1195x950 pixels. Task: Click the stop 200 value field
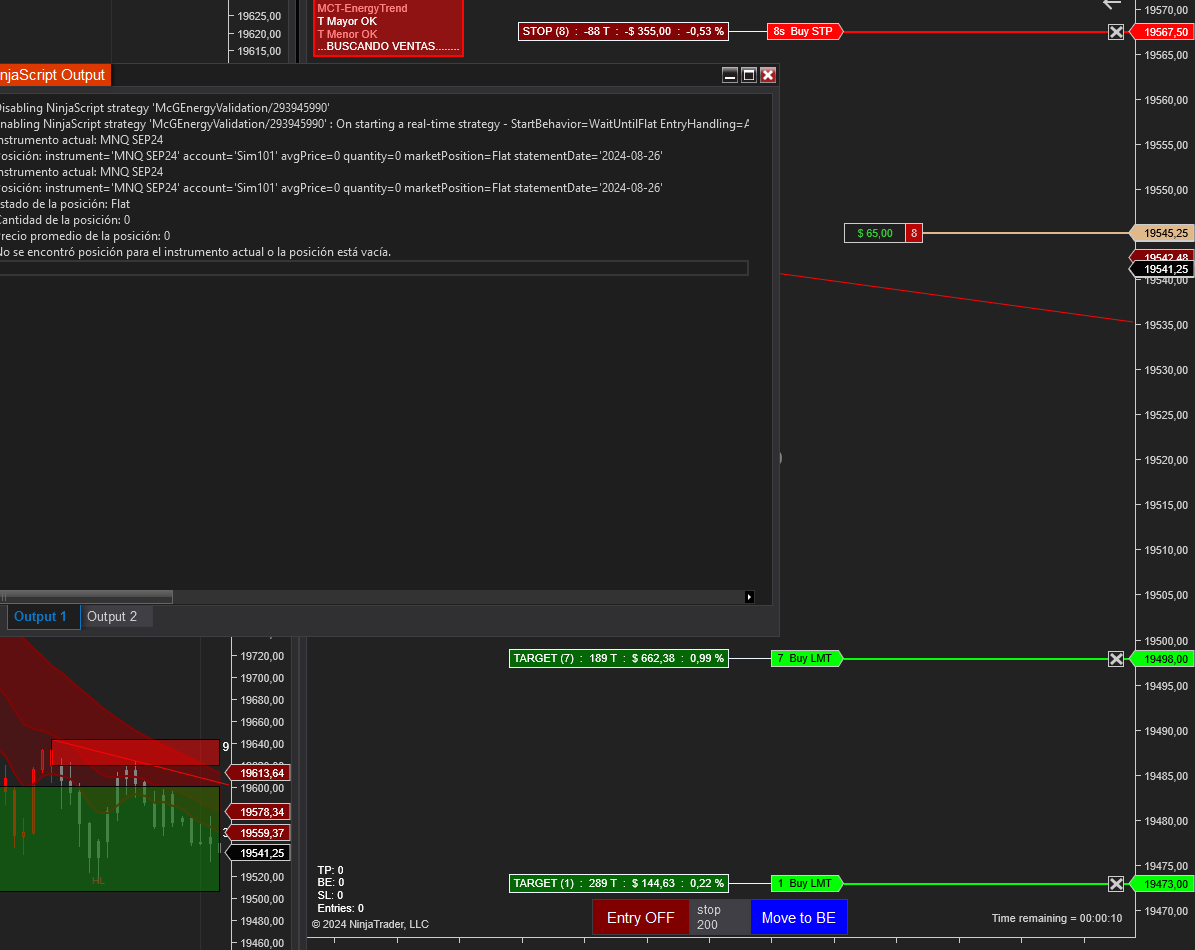[x=719, y=917]
